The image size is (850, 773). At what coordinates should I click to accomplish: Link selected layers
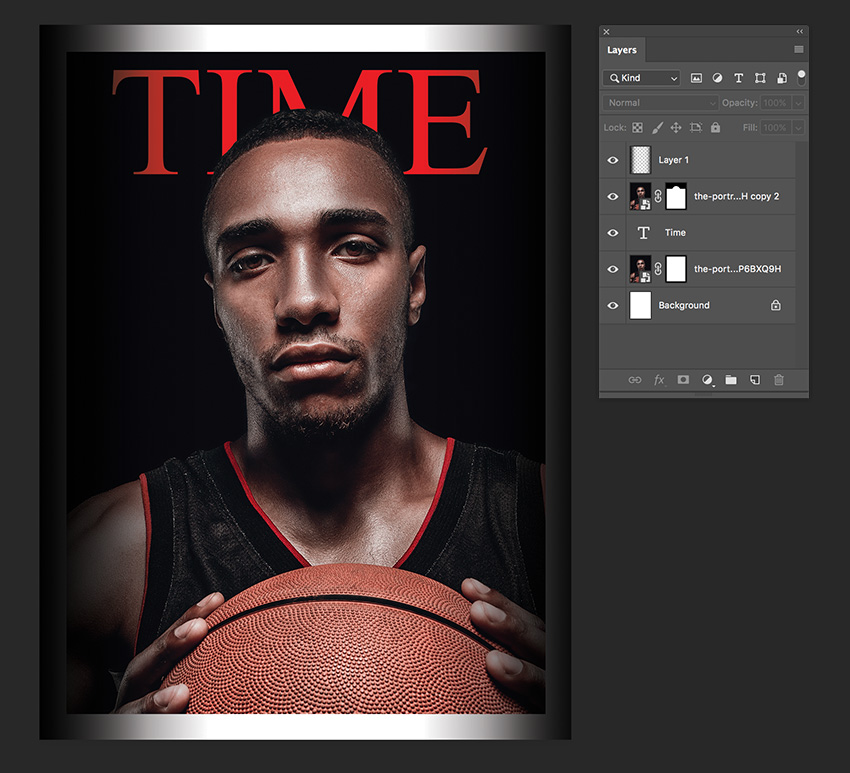(x=634, y=380)
